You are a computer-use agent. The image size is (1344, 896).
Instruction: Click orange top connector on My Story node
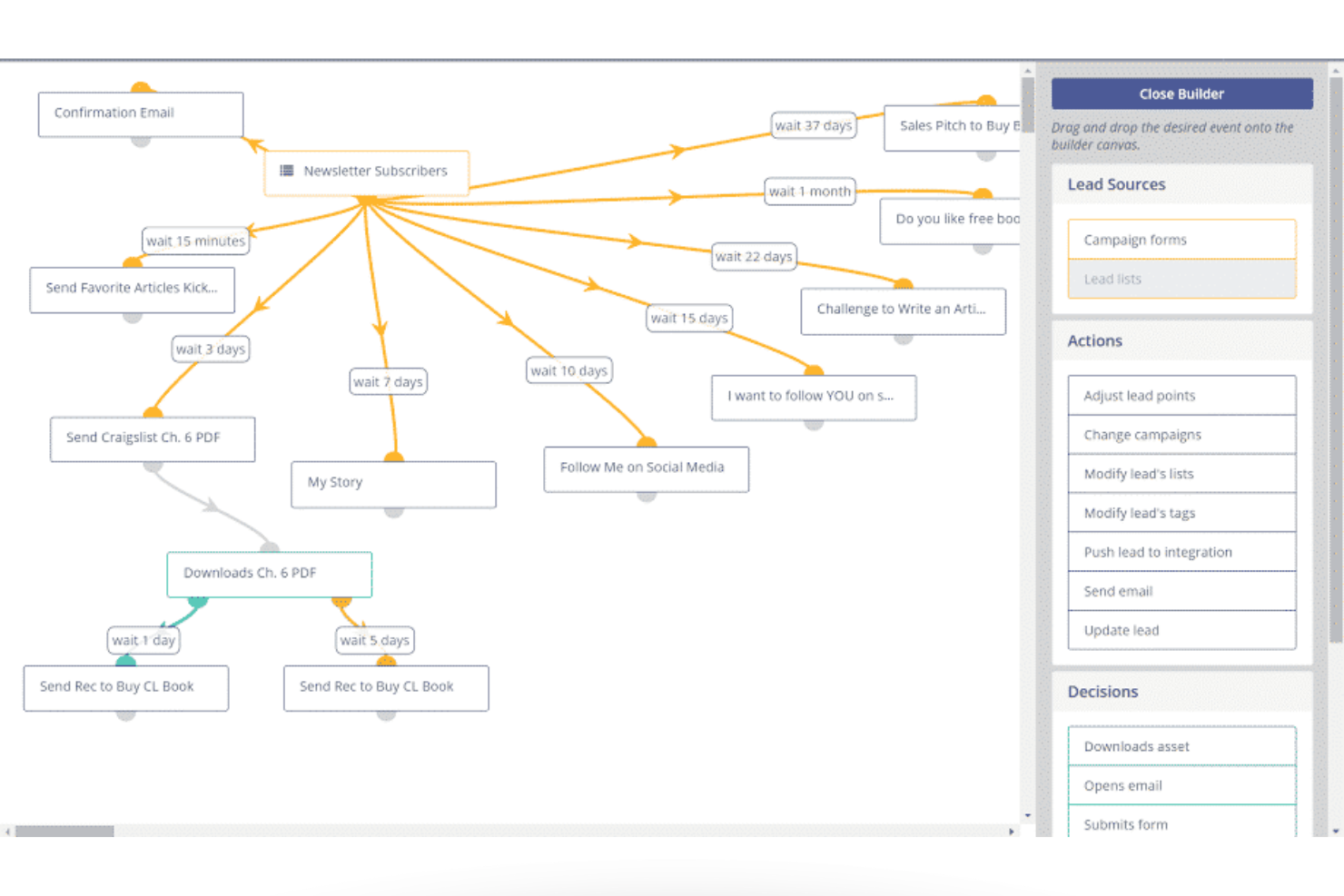pyautogui.click(x=393, y=458)
